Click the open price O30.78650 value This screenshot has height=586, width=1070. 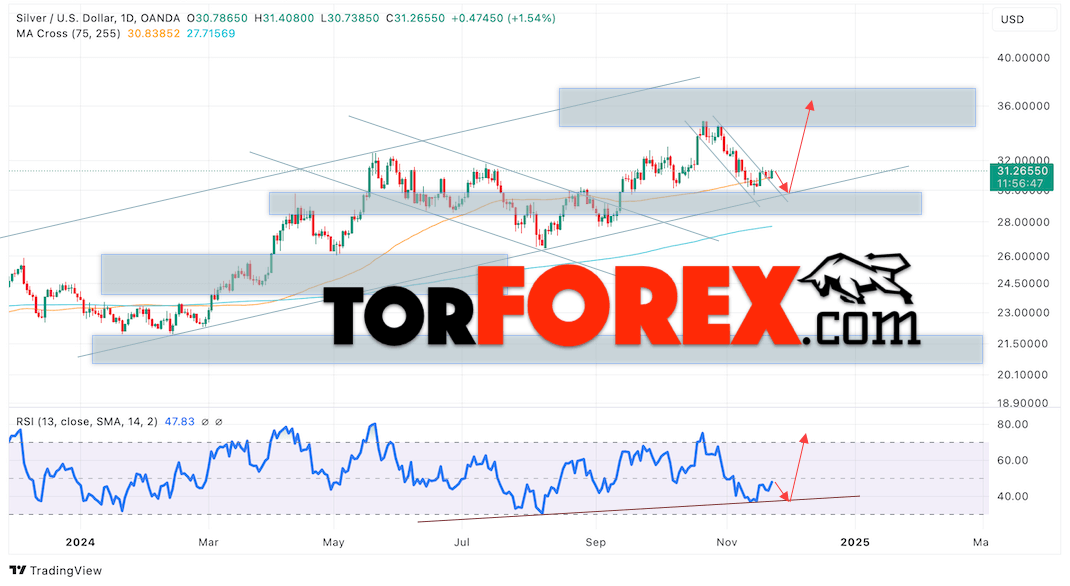tap(218, 18)
